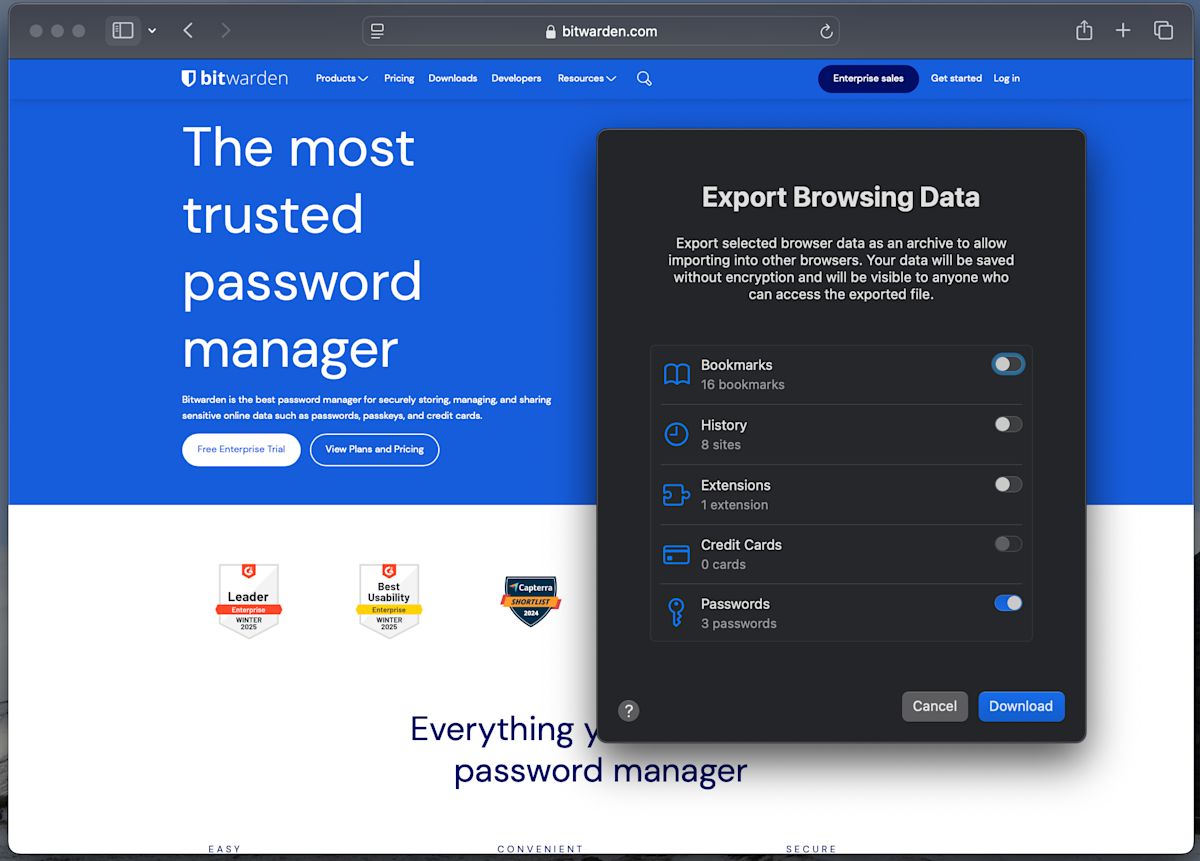Go back with the back arrow
The height and width of the screenshot is (861, 1200).
pos(188,31)
